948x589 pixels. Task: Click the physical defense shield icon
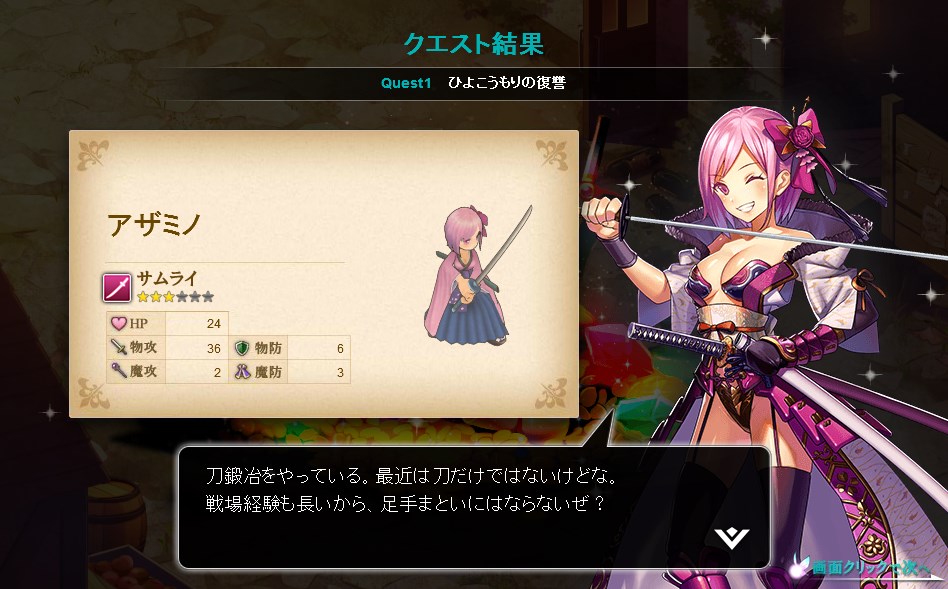click(242, 348)
